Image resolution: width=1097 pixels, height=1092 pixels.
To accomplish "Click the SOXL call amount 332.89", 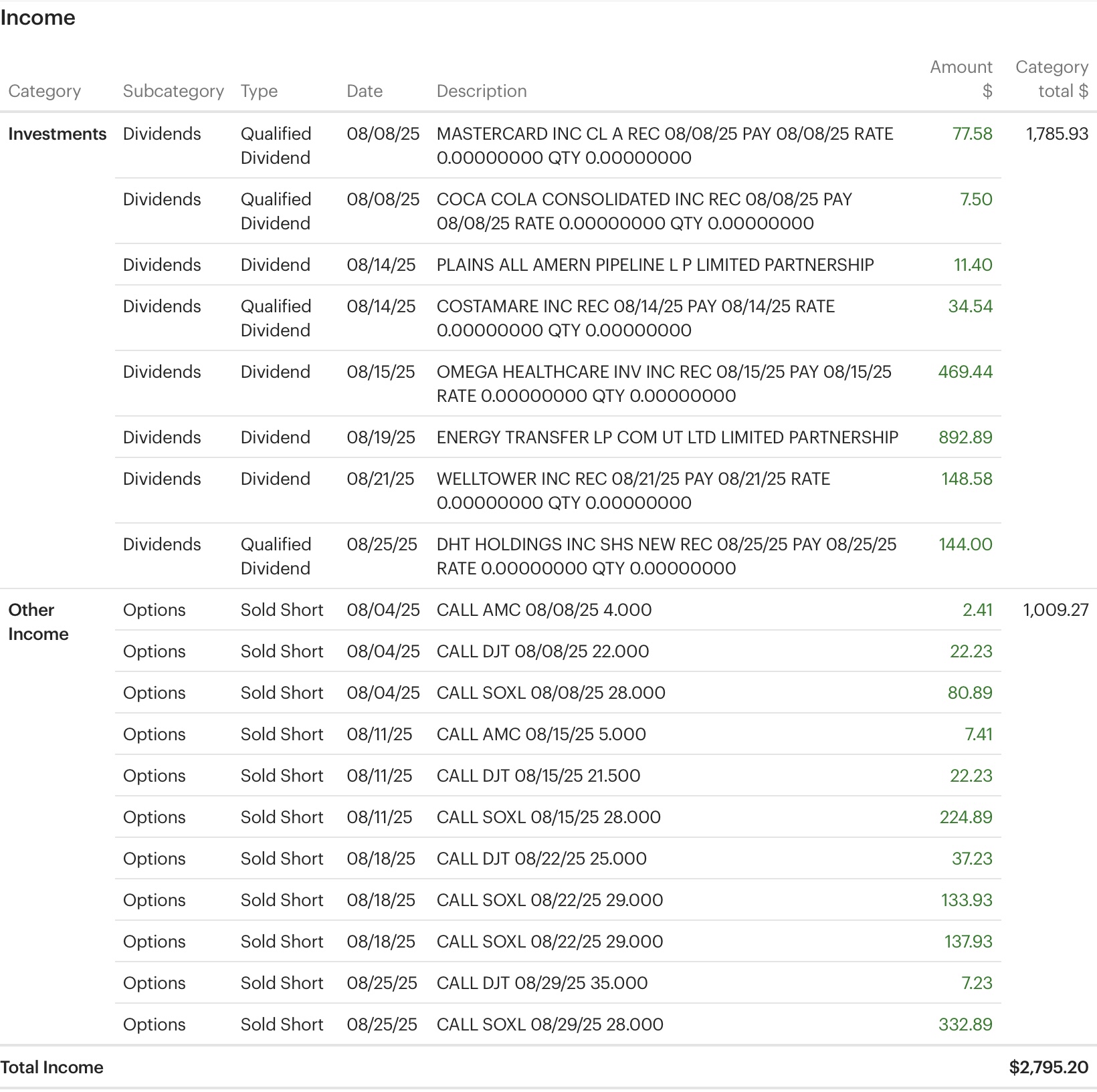I will 965,1024.
